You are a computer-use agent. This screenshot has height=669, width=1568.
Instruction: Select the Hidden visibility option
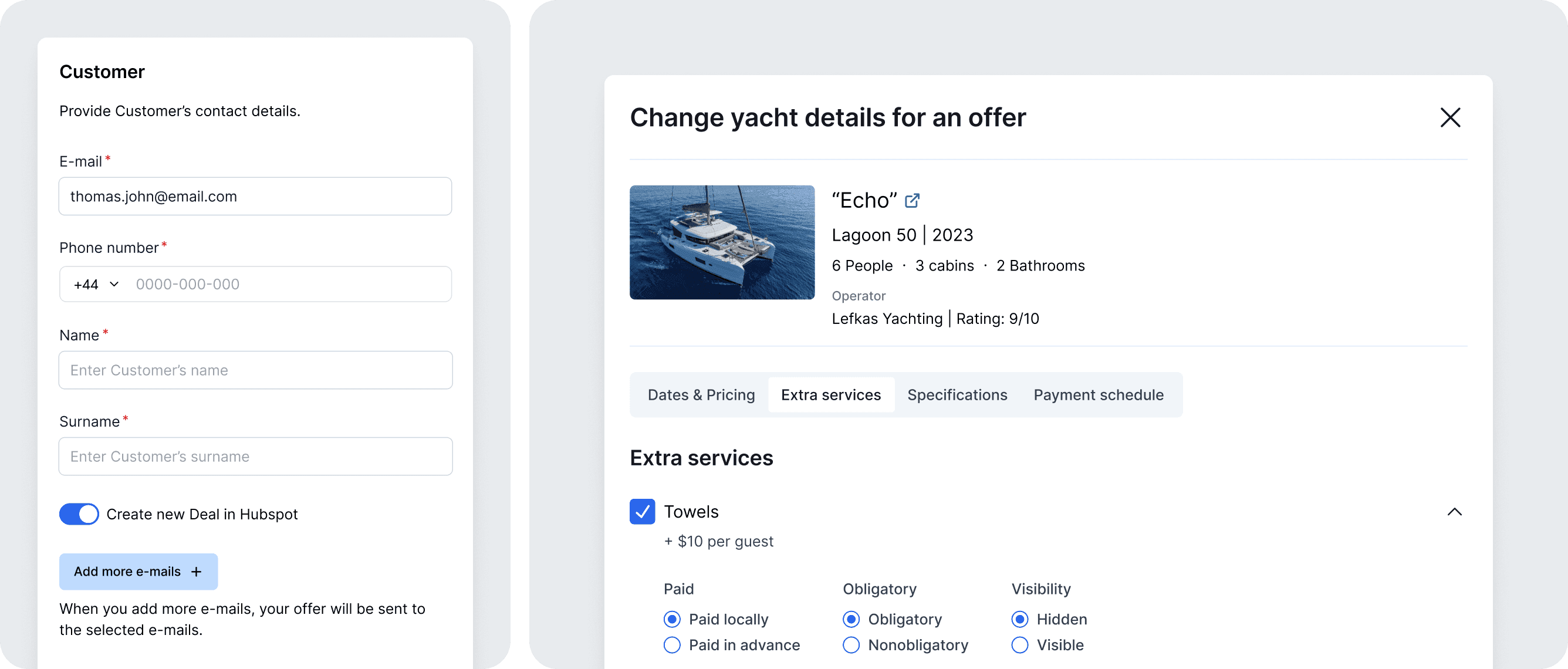click(x=1019, y=619)
